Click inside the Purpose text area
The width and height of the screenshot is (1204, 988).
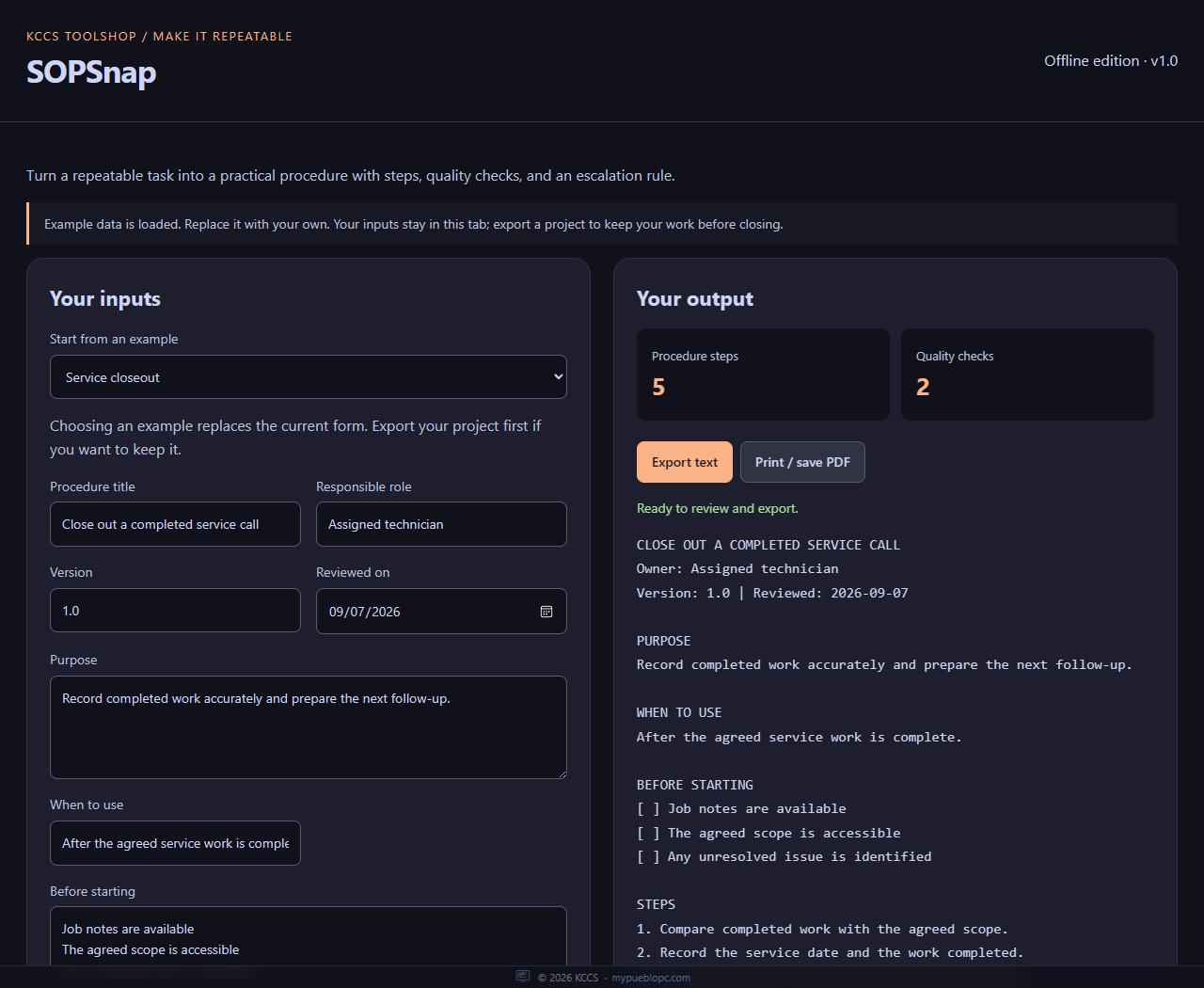point(309,727)
